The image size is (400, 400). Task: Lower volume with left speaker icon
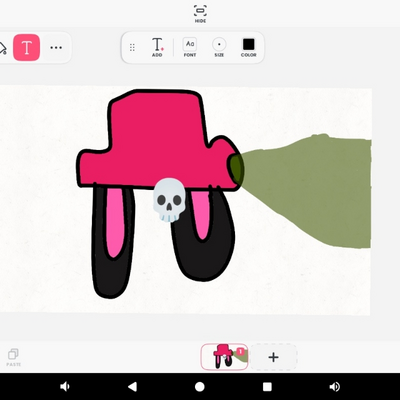coord(64,387)
